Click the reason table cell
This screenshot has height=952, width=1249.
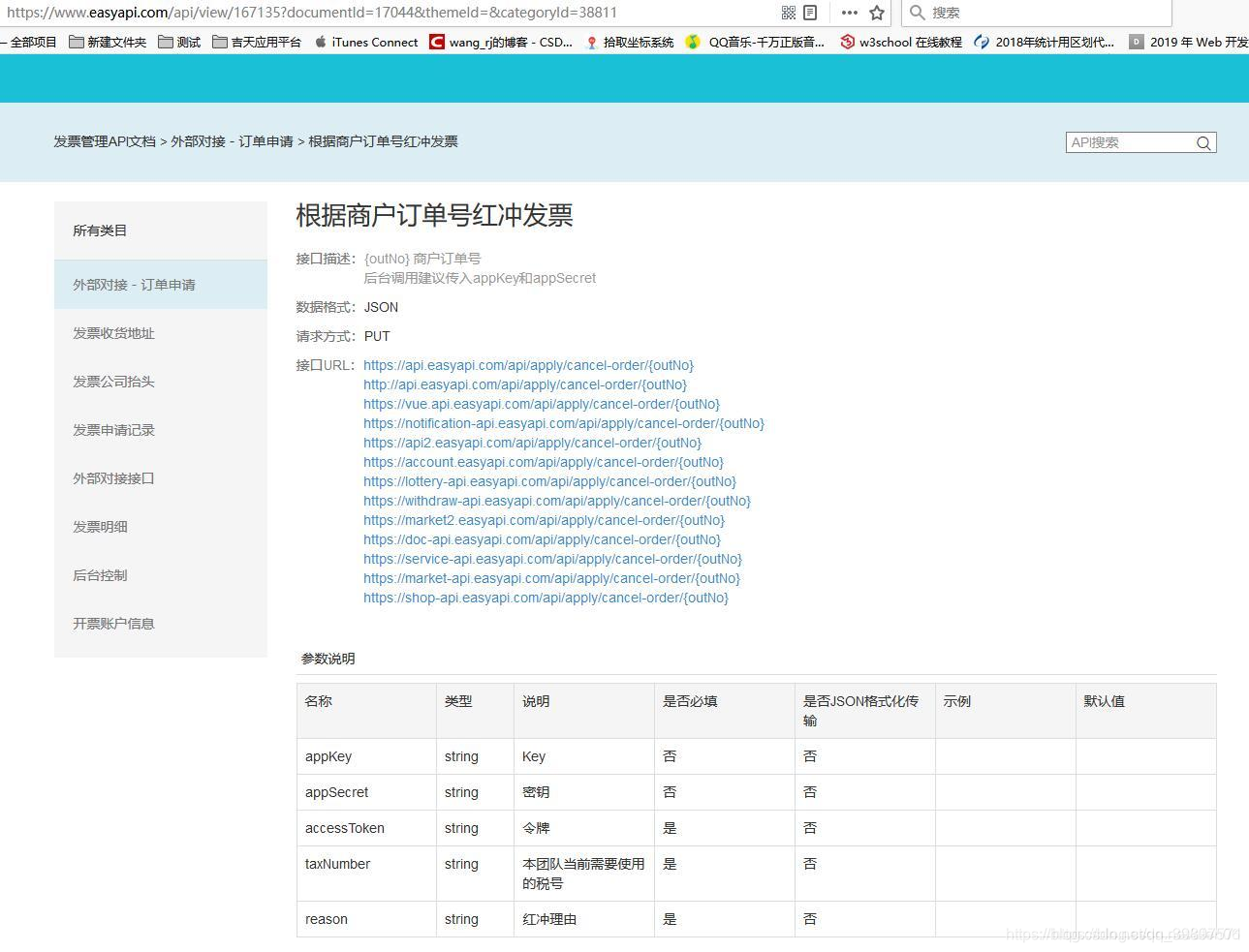tap(366, 919)
